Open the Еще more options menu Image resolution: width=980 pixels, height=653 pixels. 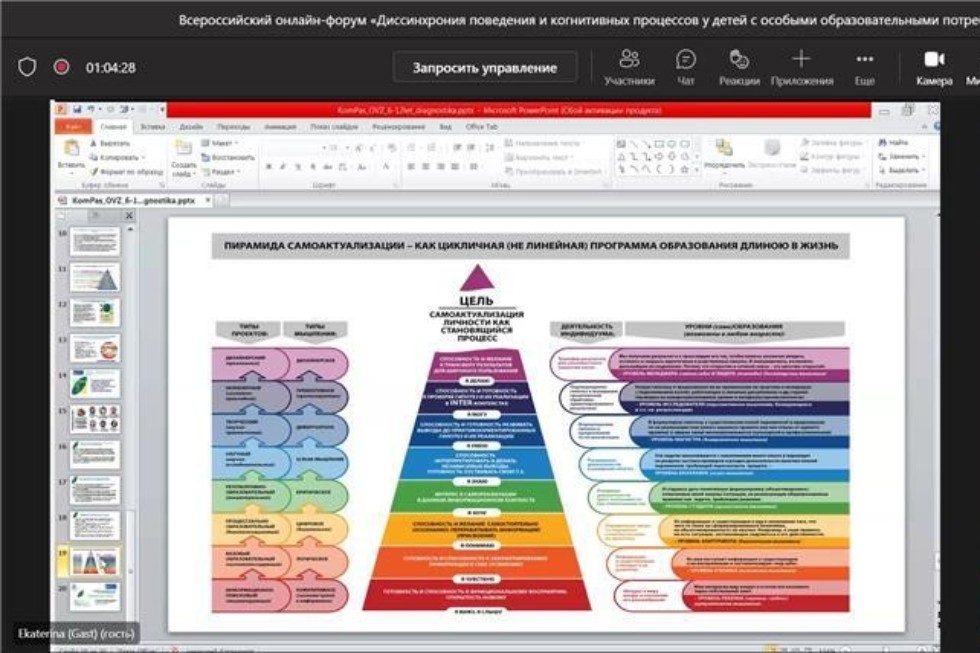tap(865, 66)
